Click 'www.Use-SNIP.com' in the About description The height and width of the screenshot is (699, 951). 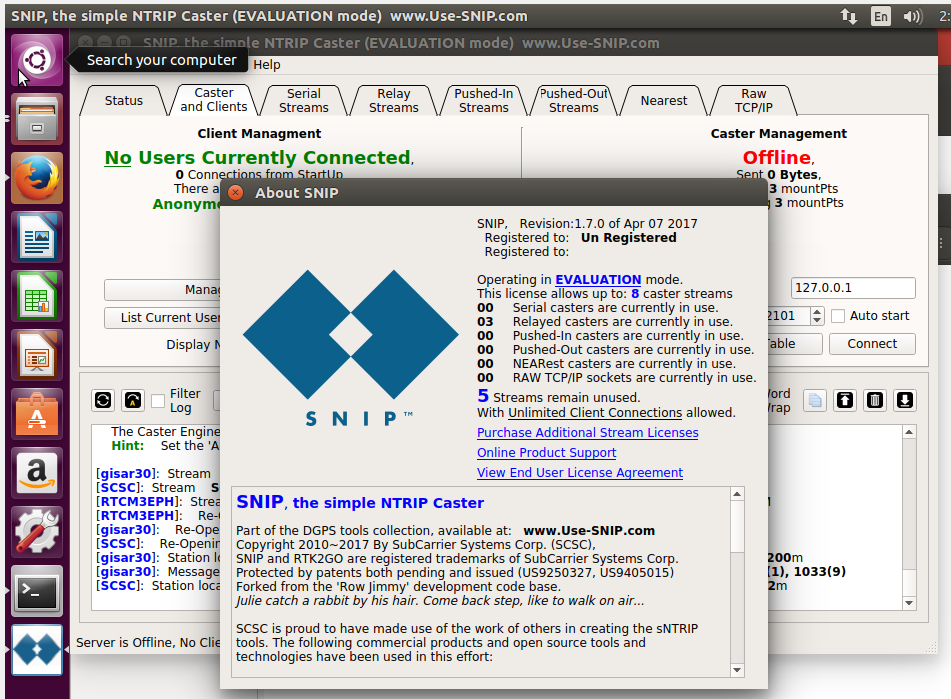tap(589, 530)
